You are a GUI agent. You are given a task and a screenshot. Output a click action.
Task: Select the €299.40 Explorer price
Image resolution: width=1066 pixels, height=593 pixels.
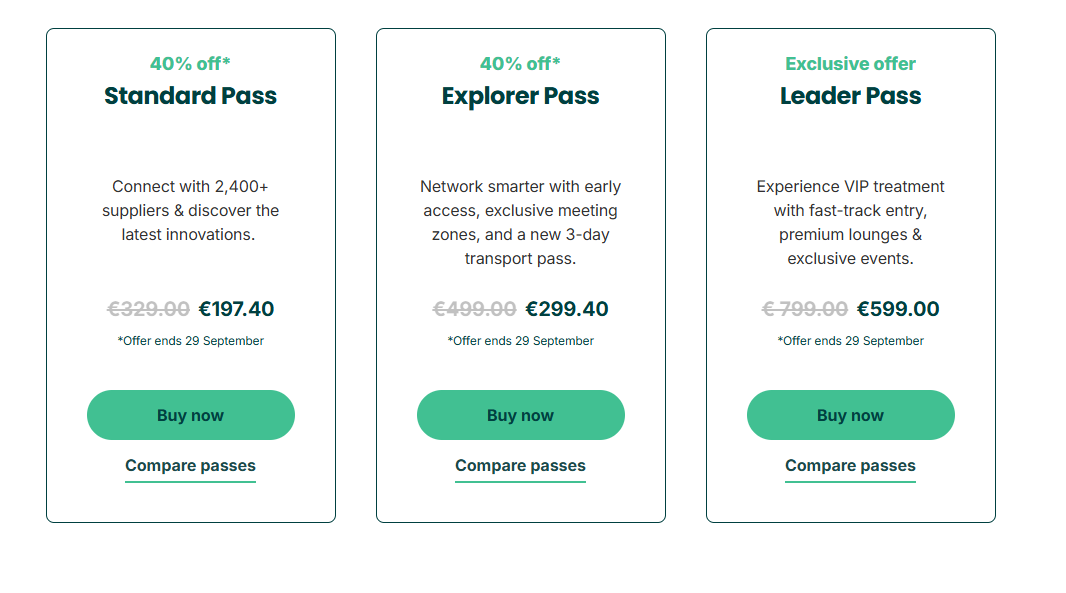coord(567,309)
